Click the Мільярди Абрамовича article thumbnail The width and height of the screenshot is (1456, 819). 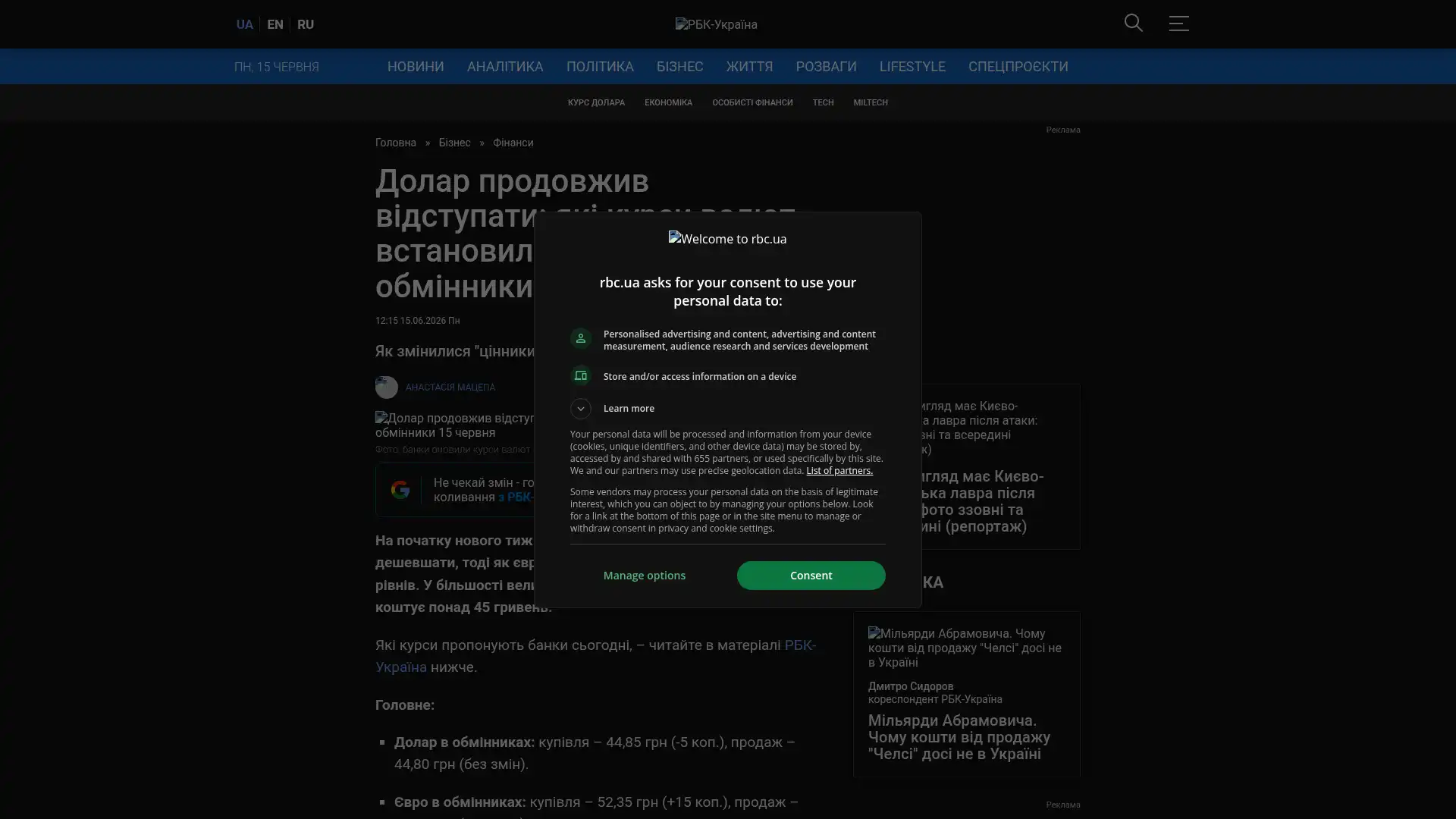click(x=966, y=648)
